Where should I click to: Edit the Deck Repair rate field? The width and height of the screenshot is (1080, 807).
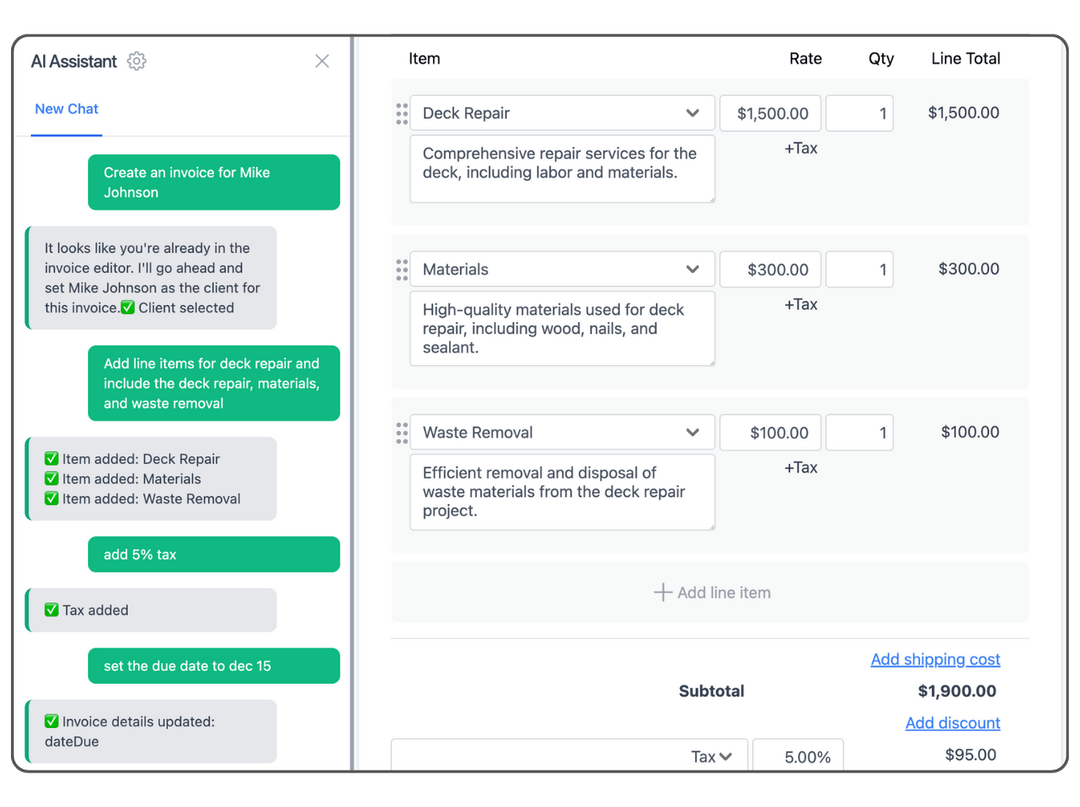(770, 113)
